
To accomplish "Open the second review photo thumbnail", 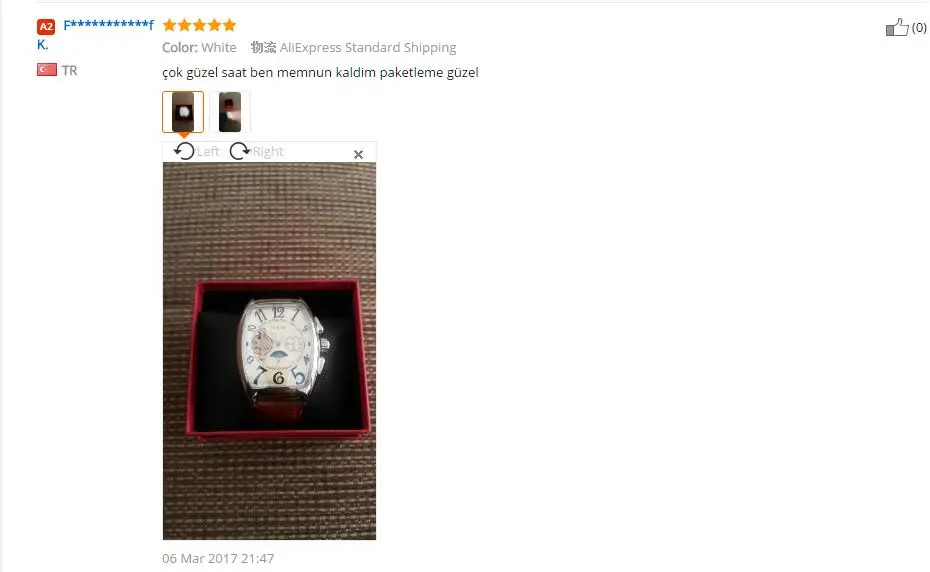I will [x=230, y=112].
